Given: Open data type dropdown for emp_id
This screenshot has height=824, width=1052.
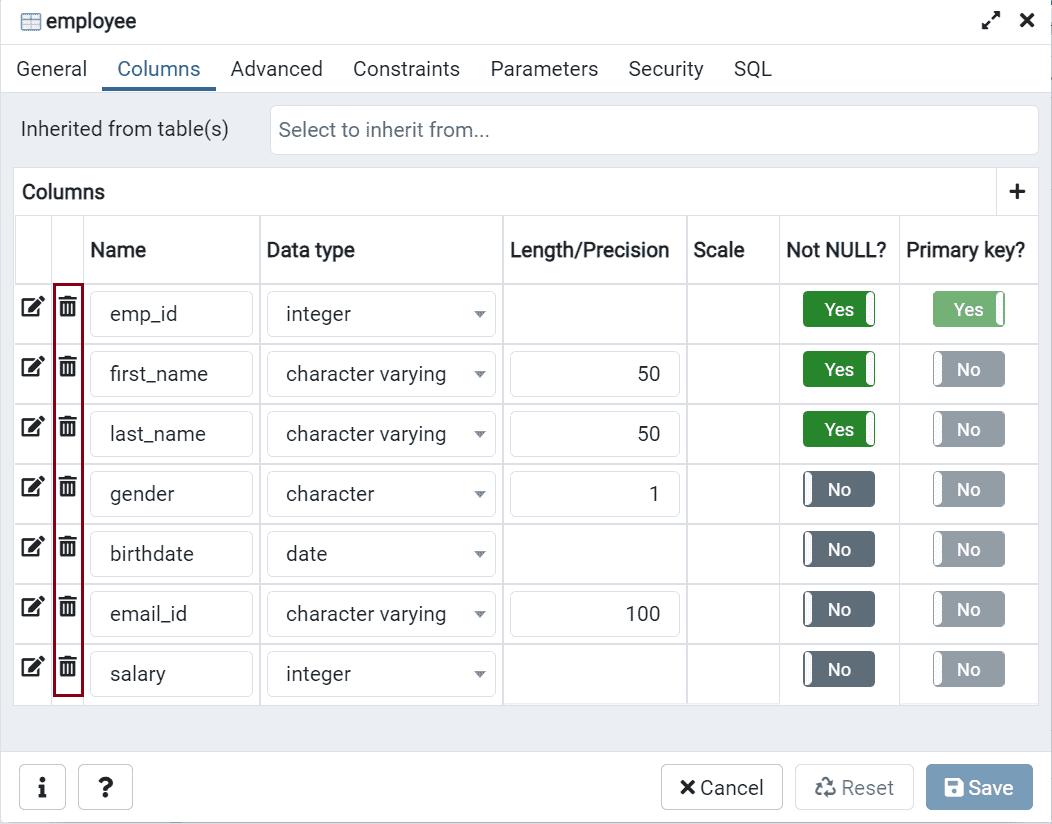Looking at the screenshot, I should tap(380, 314).
